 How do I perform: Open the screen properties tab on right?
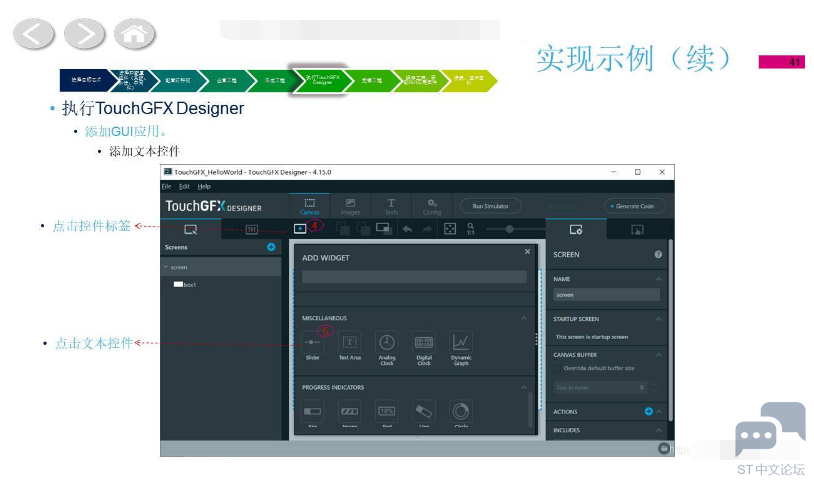pyautogui.click(x=576, y=229)
